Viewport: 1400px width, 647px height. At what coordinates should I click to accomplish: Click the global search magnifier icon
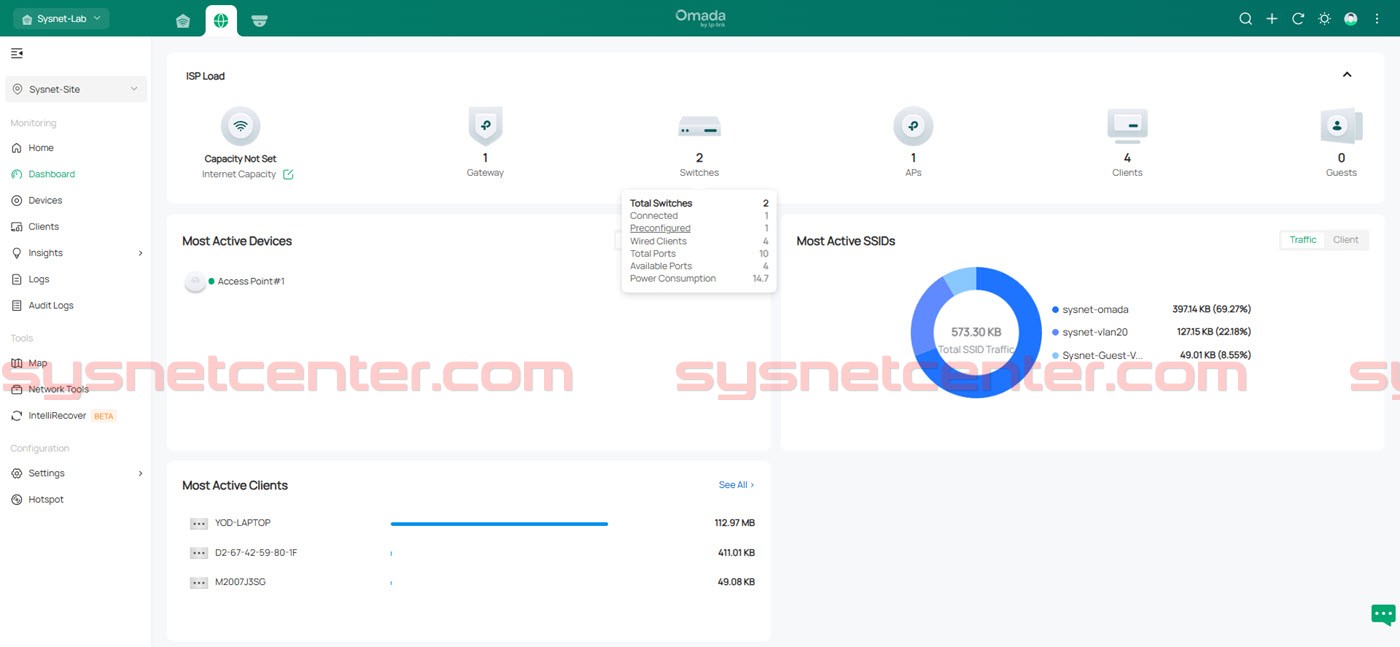click(1245, 19)
